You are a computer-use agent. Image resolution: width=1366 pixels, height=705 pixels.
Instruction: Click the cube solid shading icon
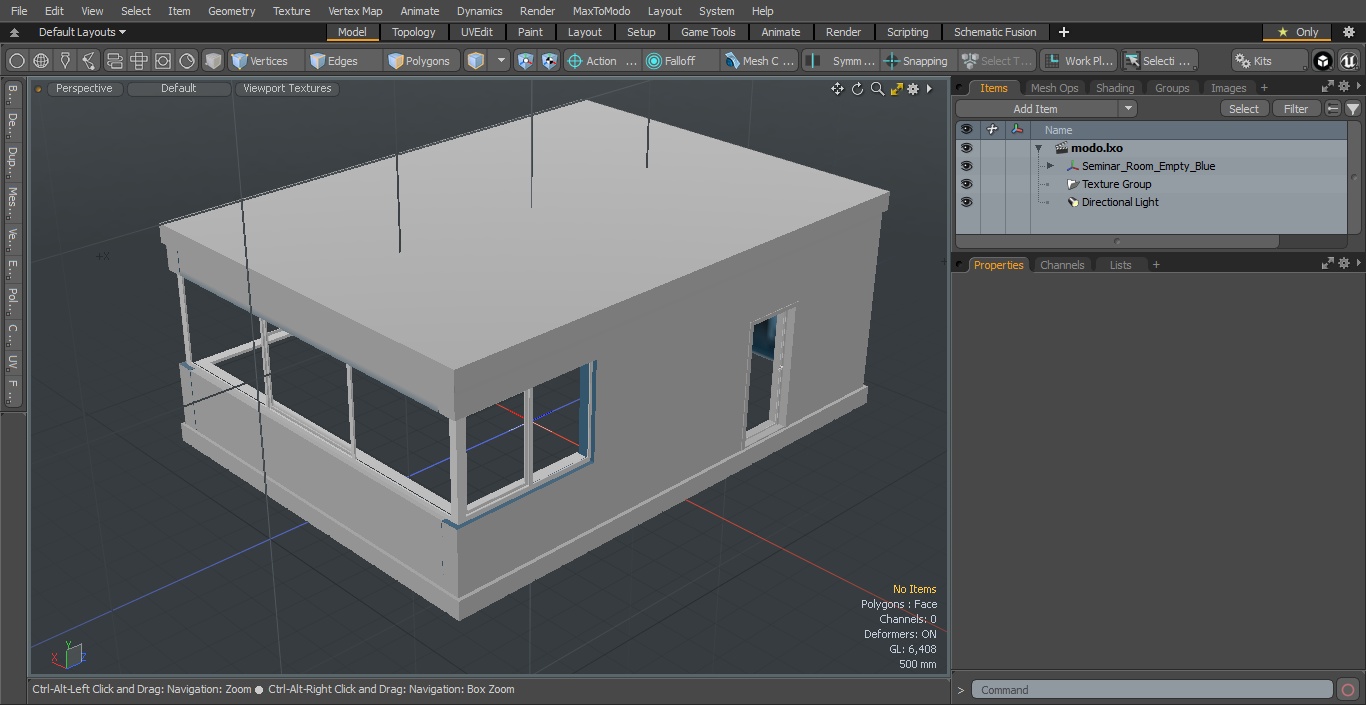point(213,61)
